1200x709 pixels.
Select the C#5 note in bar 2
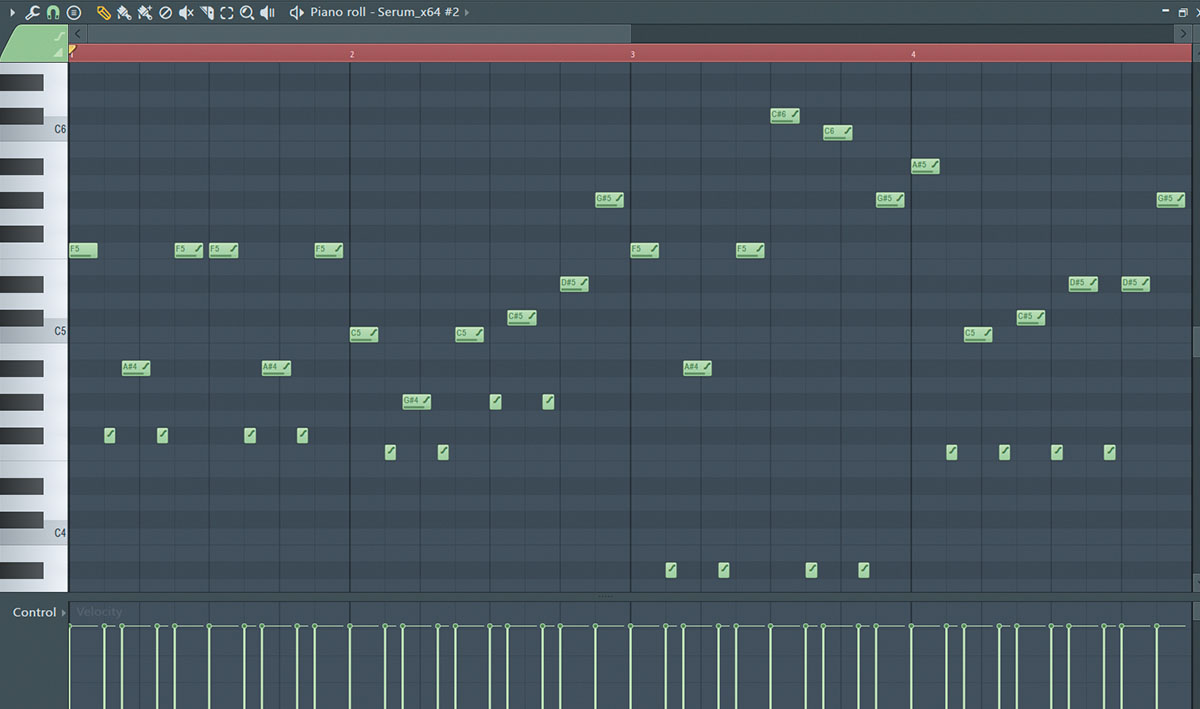tap(522, 317)
